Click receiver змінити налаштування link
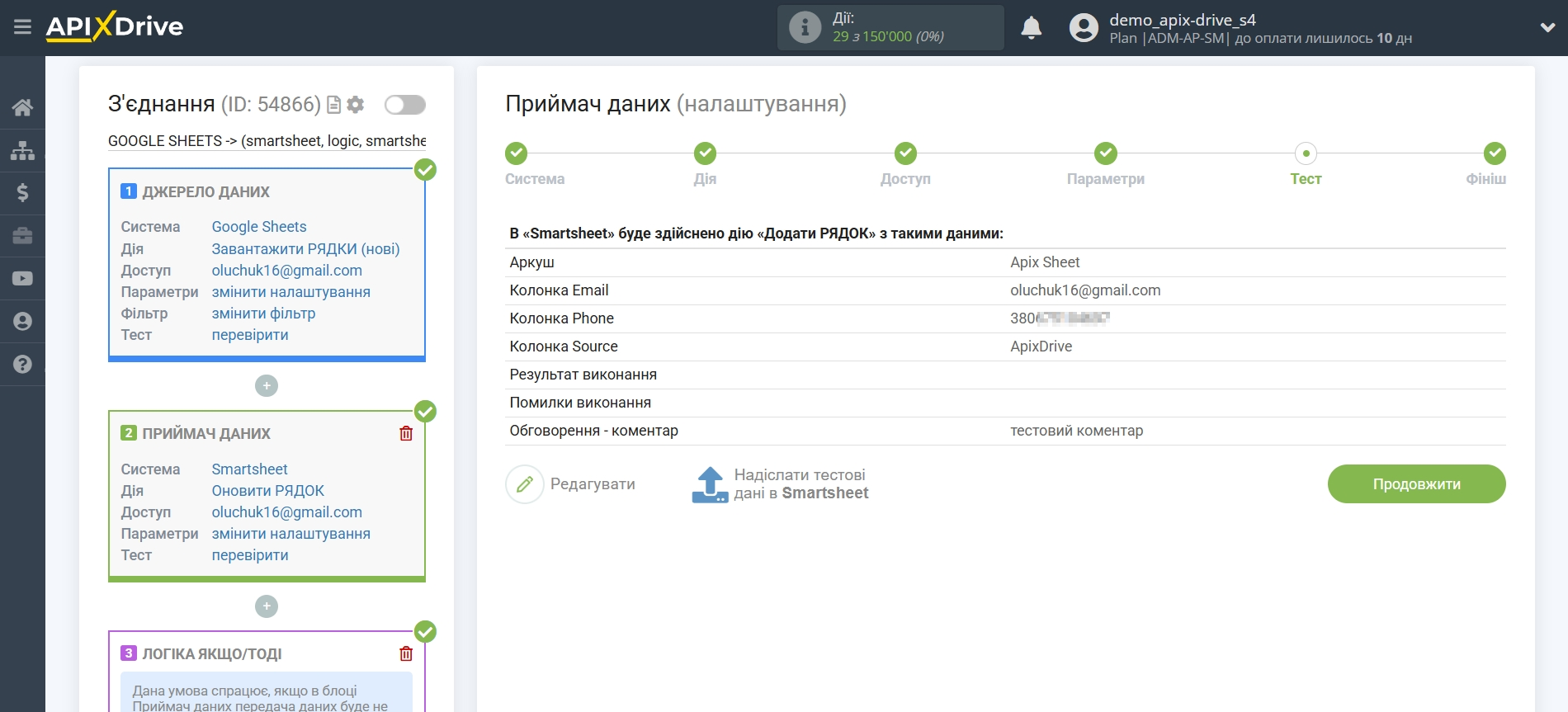The width and height of the screenshot is (1568, 712). [x=290, y=533]
